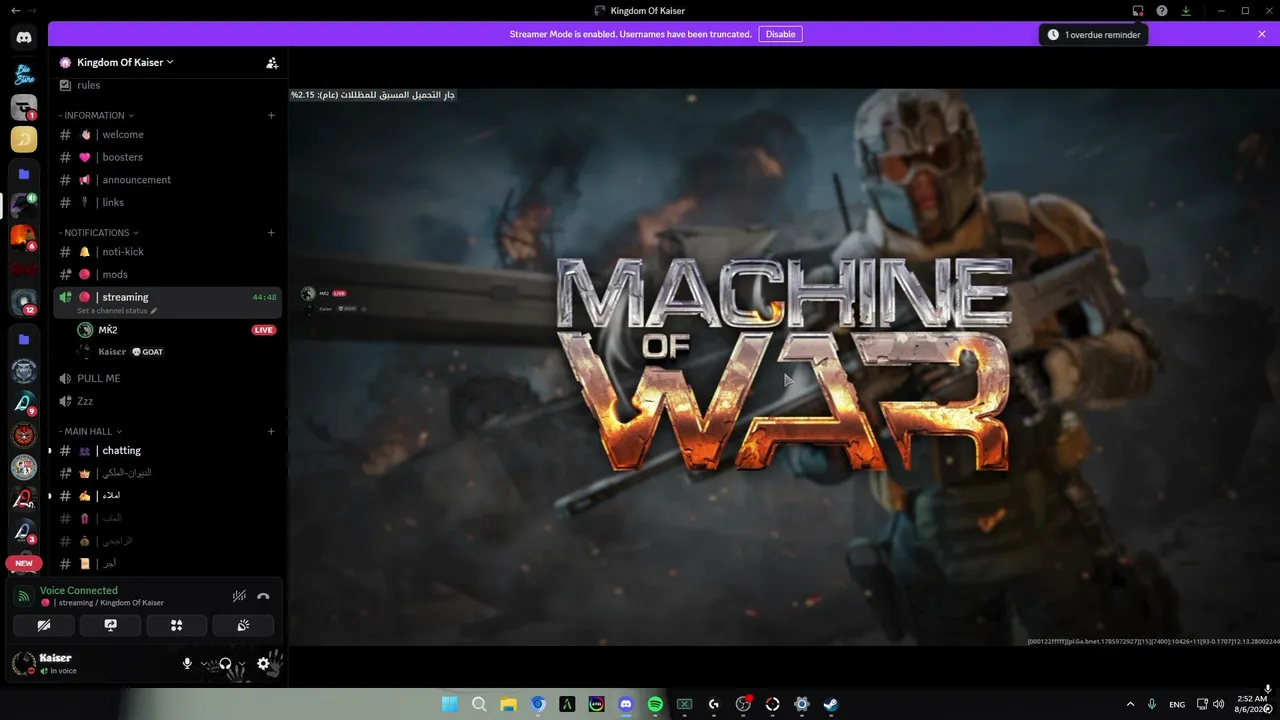Open the soundboard

coord(243,625)
